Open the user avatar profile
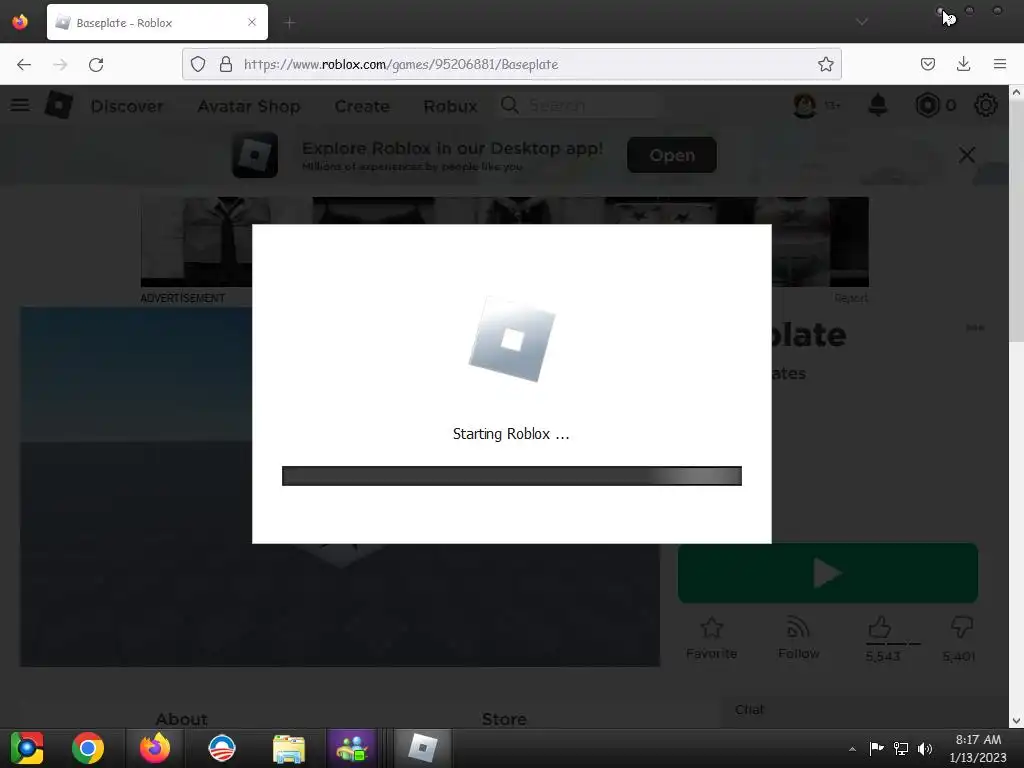The width and height of the screenshot is (1024, 768). [804, 105]
